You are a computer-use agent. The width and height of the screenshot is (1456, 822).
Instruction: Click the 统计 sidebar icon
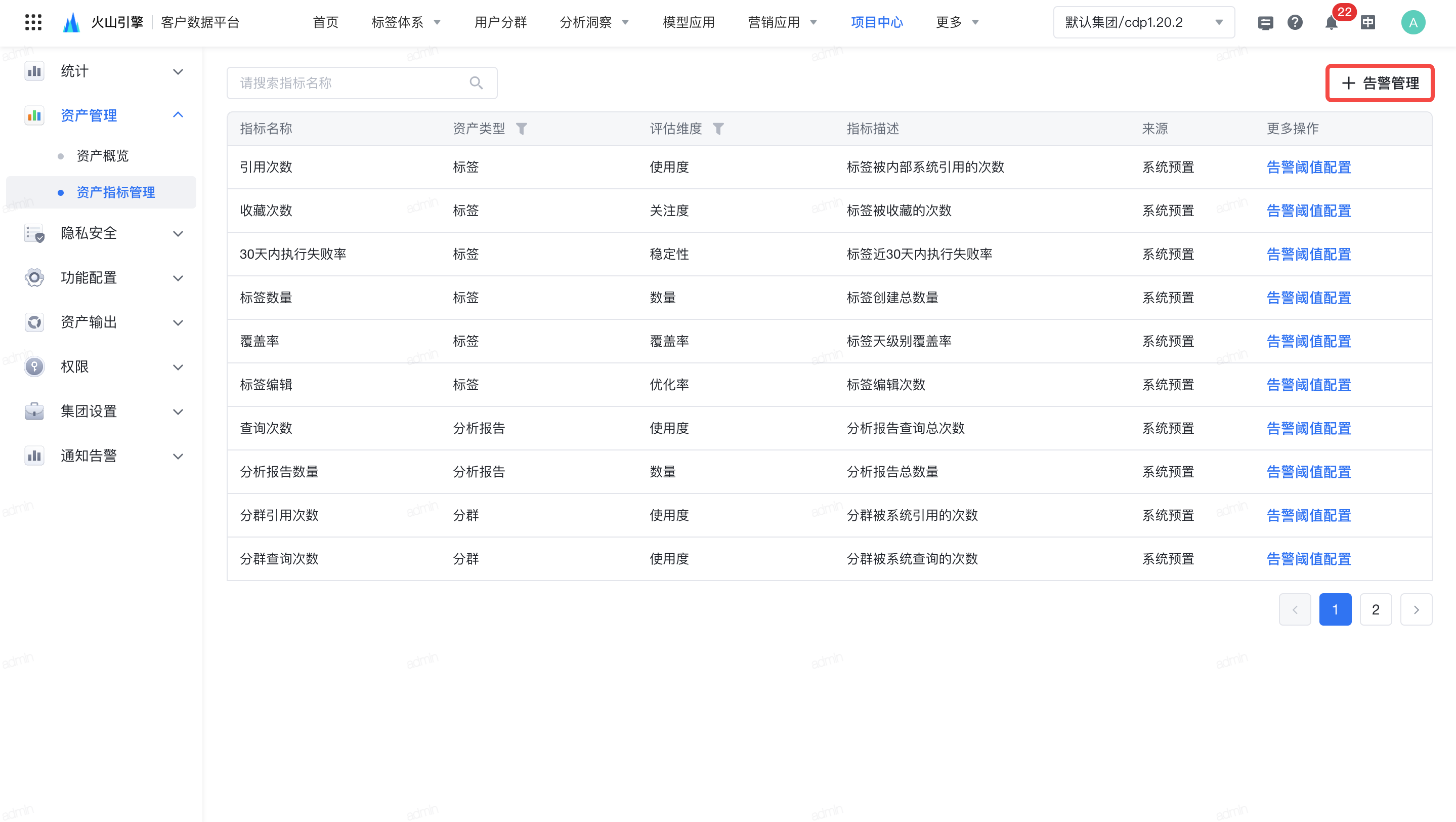point(34,71)
